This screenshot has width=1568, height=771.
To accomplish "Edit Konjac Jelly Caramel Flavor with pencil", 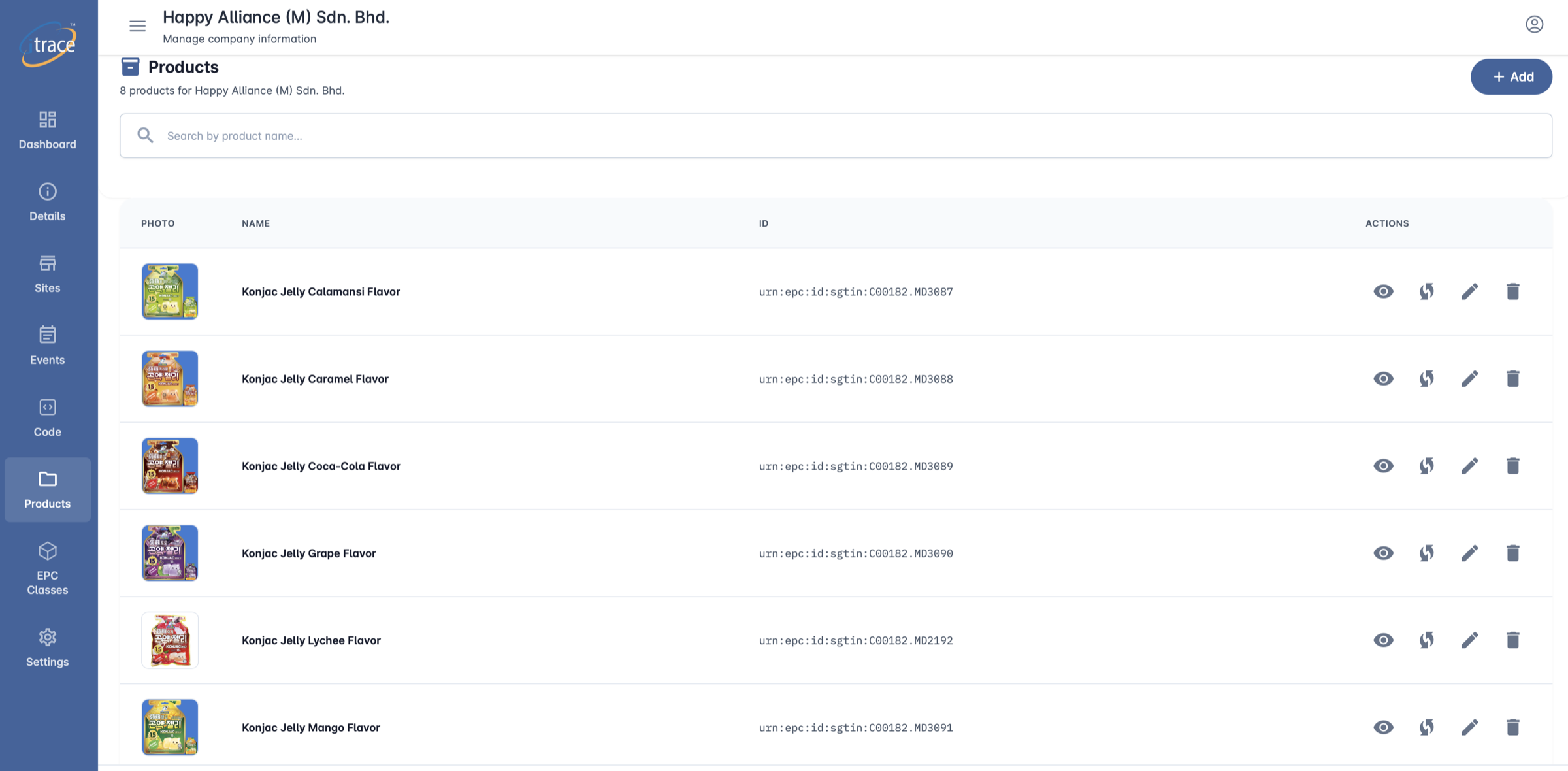I will click(x=1469, y=378).
